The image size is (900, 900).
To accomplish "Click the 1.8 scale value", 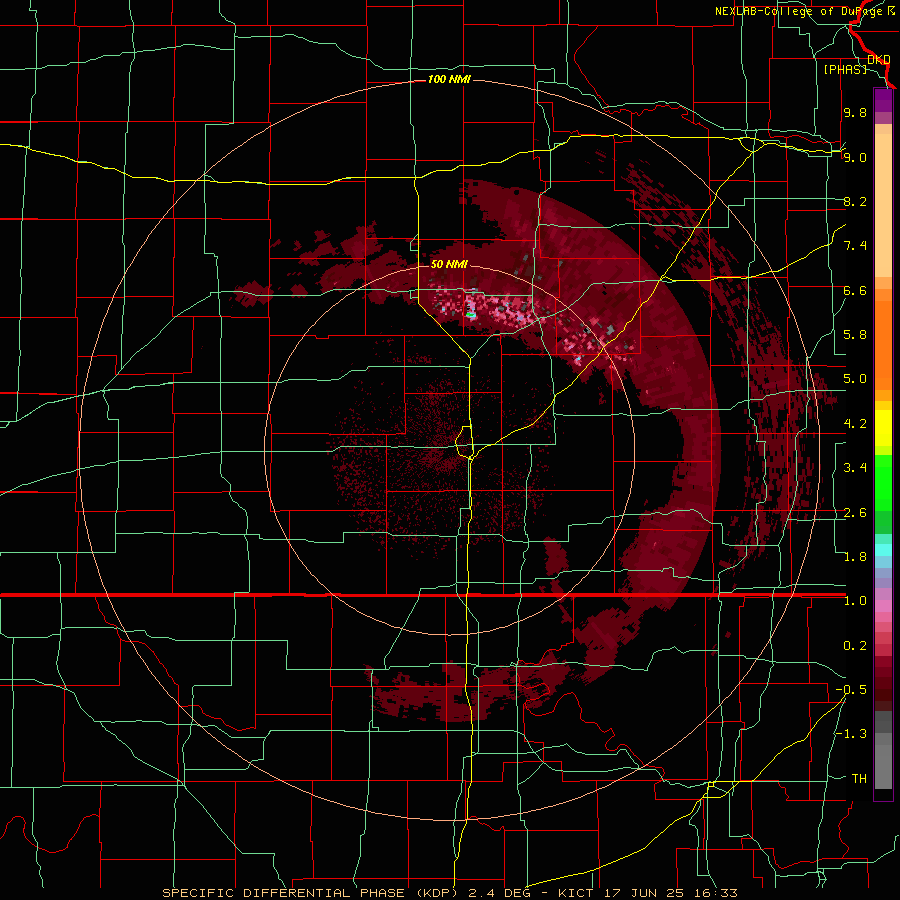I will tap(855, 557).
